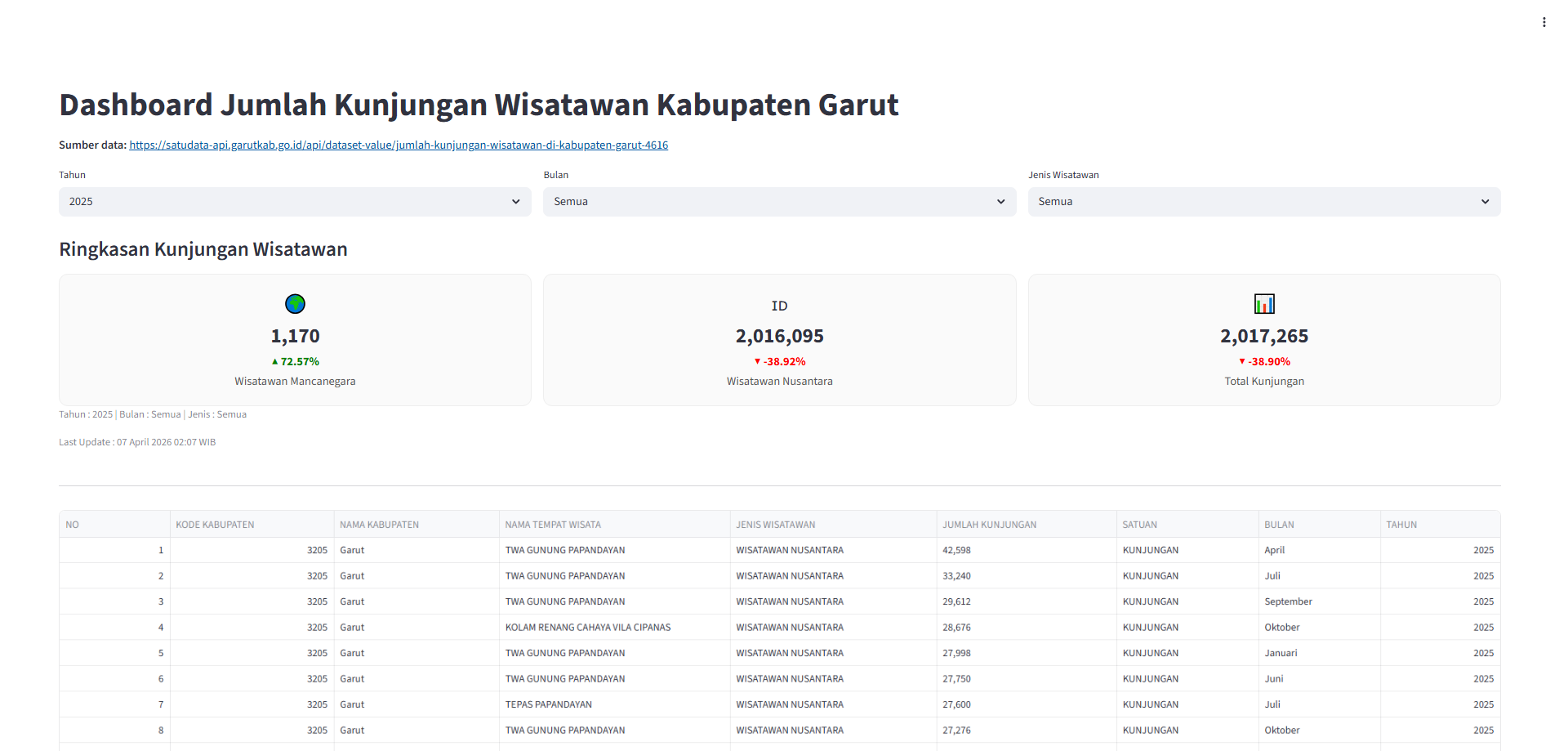Image resolution: width=1568 pixels, height=751 pixels.
Task: Sort by NAMA TEMPAT WISATA column header
Action: click(x=614, y=525)
